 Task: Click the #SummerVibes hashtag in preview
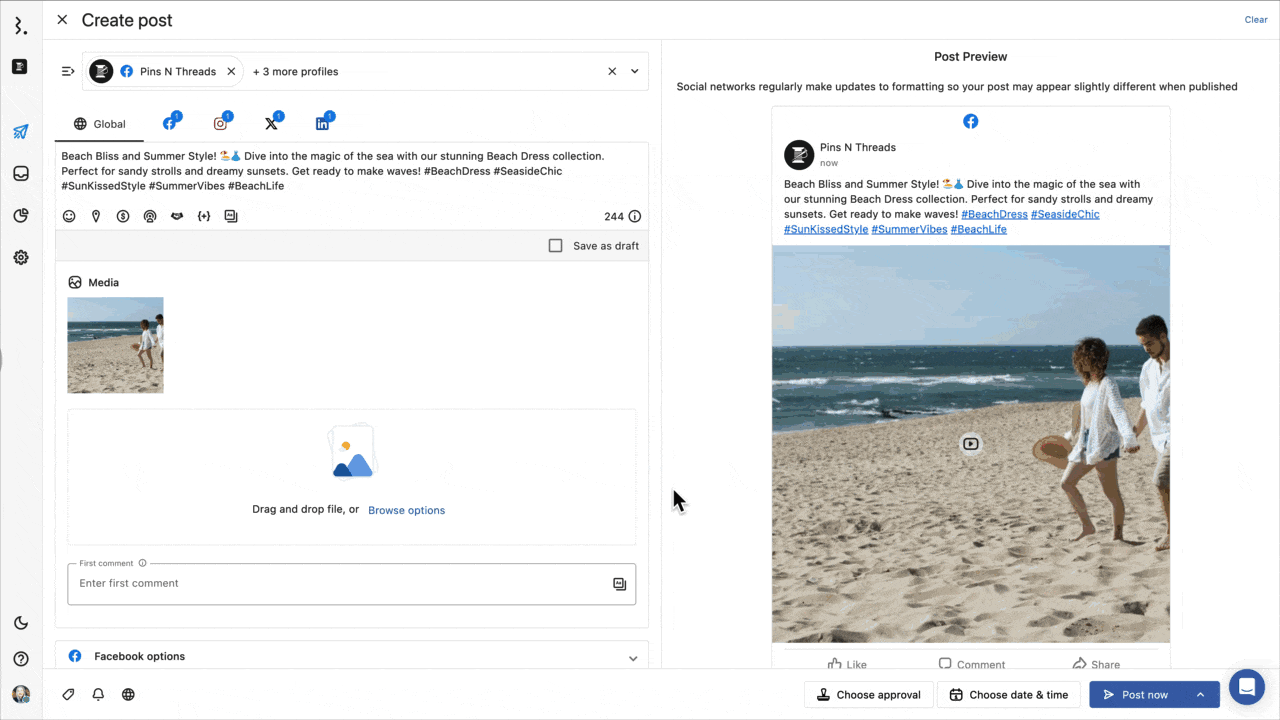pyautogui.click(x=909, y=229)
